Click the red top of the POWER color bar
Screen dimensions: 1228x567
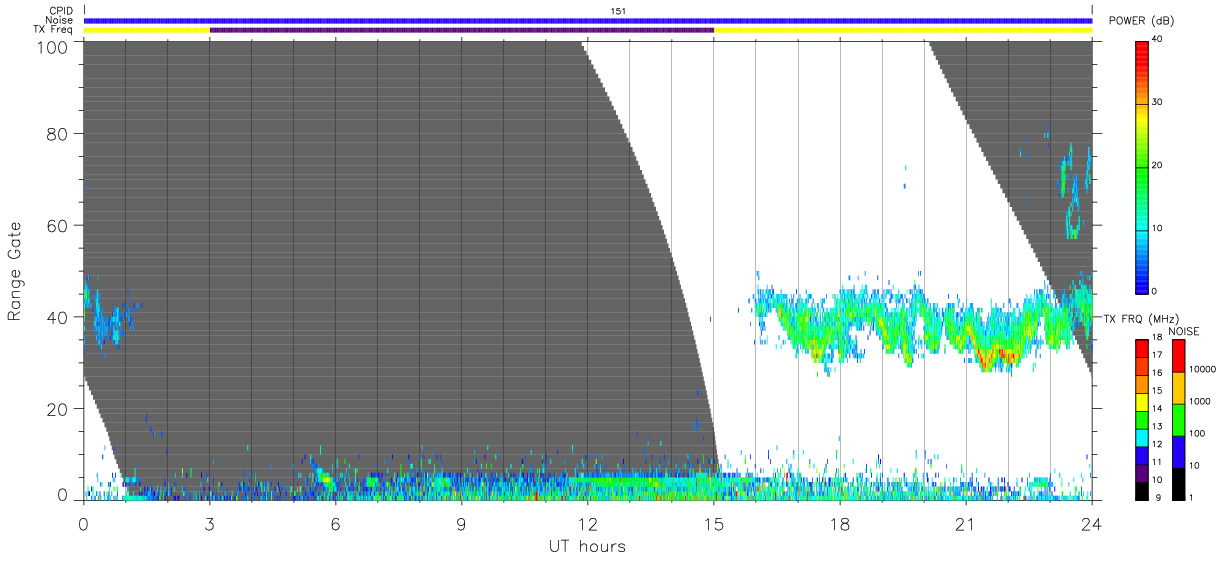(1142, 50)
